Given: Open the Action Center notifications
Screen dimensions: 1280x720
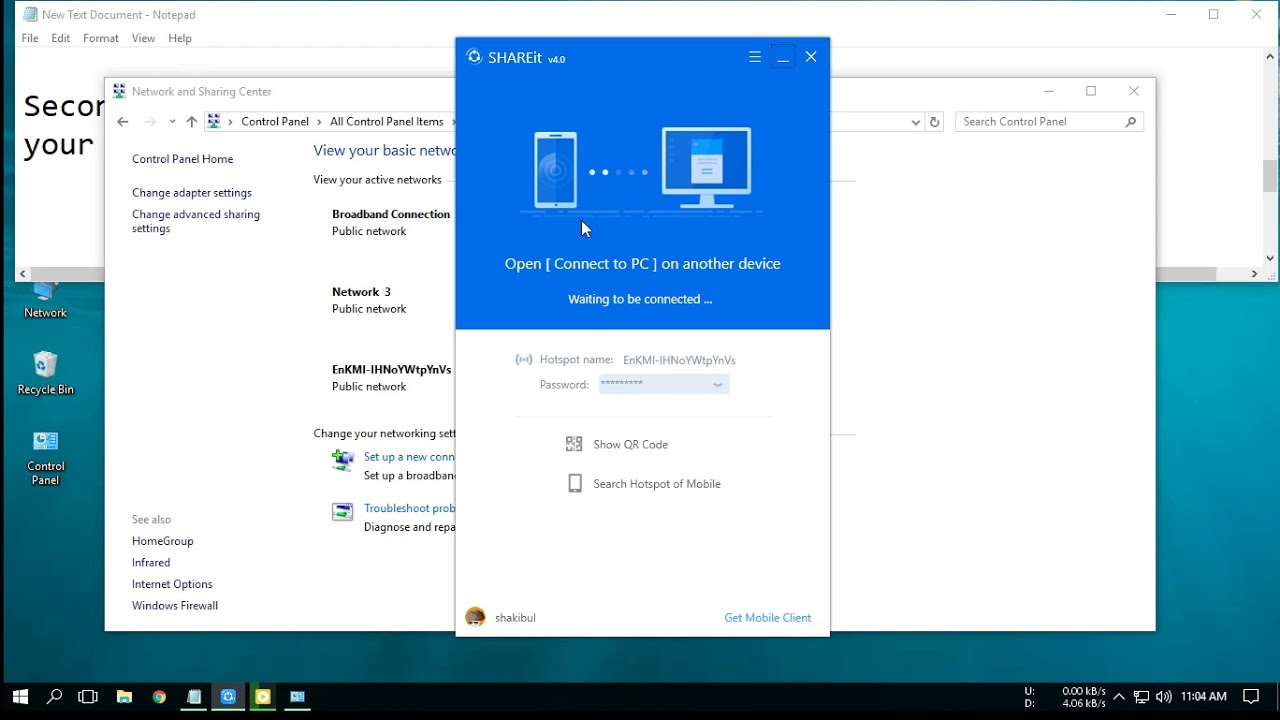Looking at the screenshot, I should tap(1250, 697).
